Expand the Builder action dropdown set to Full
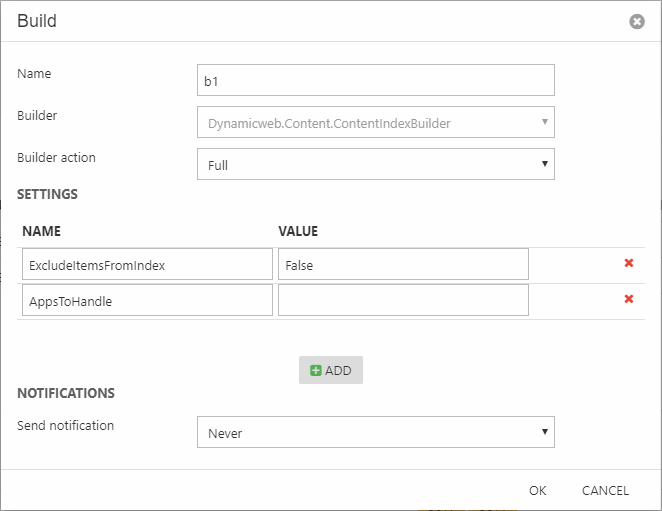662x511 pixels. coord(375,164)
